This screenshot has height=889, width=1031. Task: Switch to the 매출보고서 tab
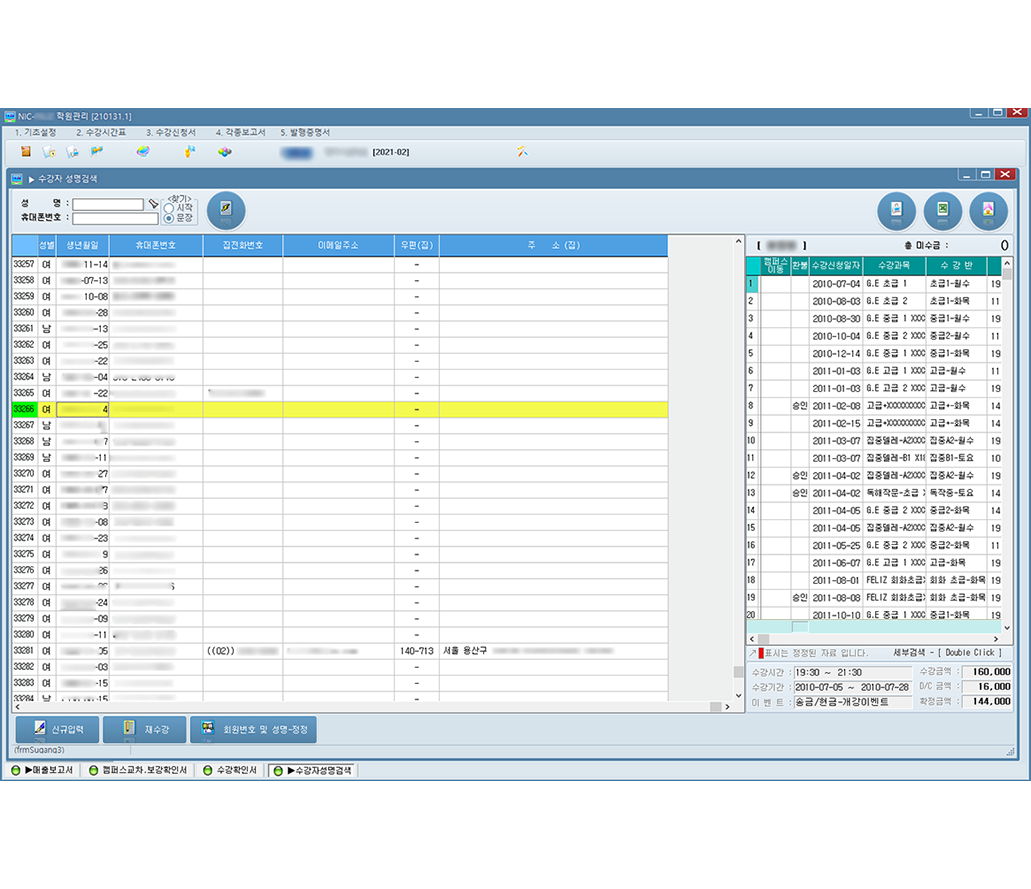click(42, 771)
